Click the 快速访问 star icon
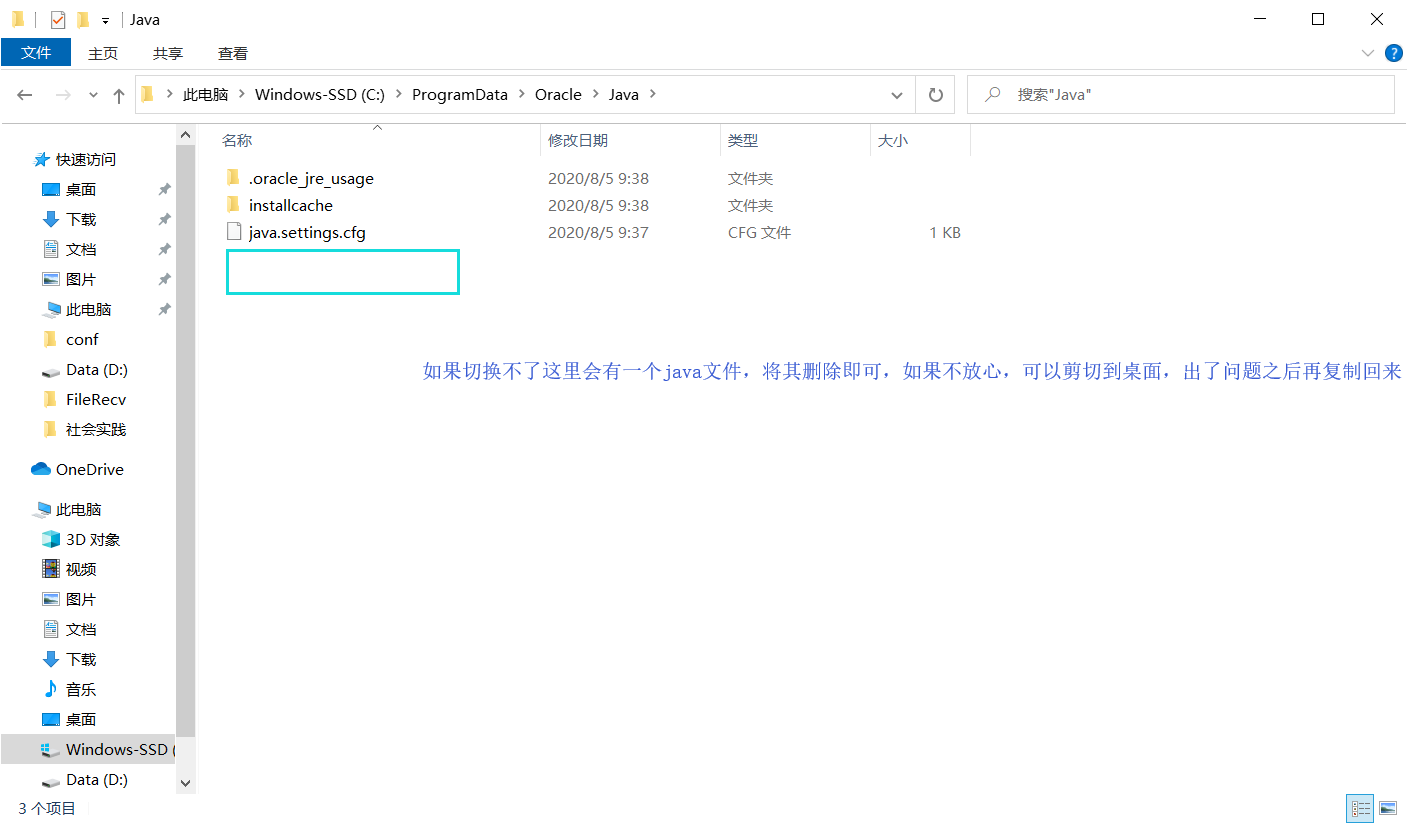This screenshot has height=824, width=1408. (x=41, y=159)
